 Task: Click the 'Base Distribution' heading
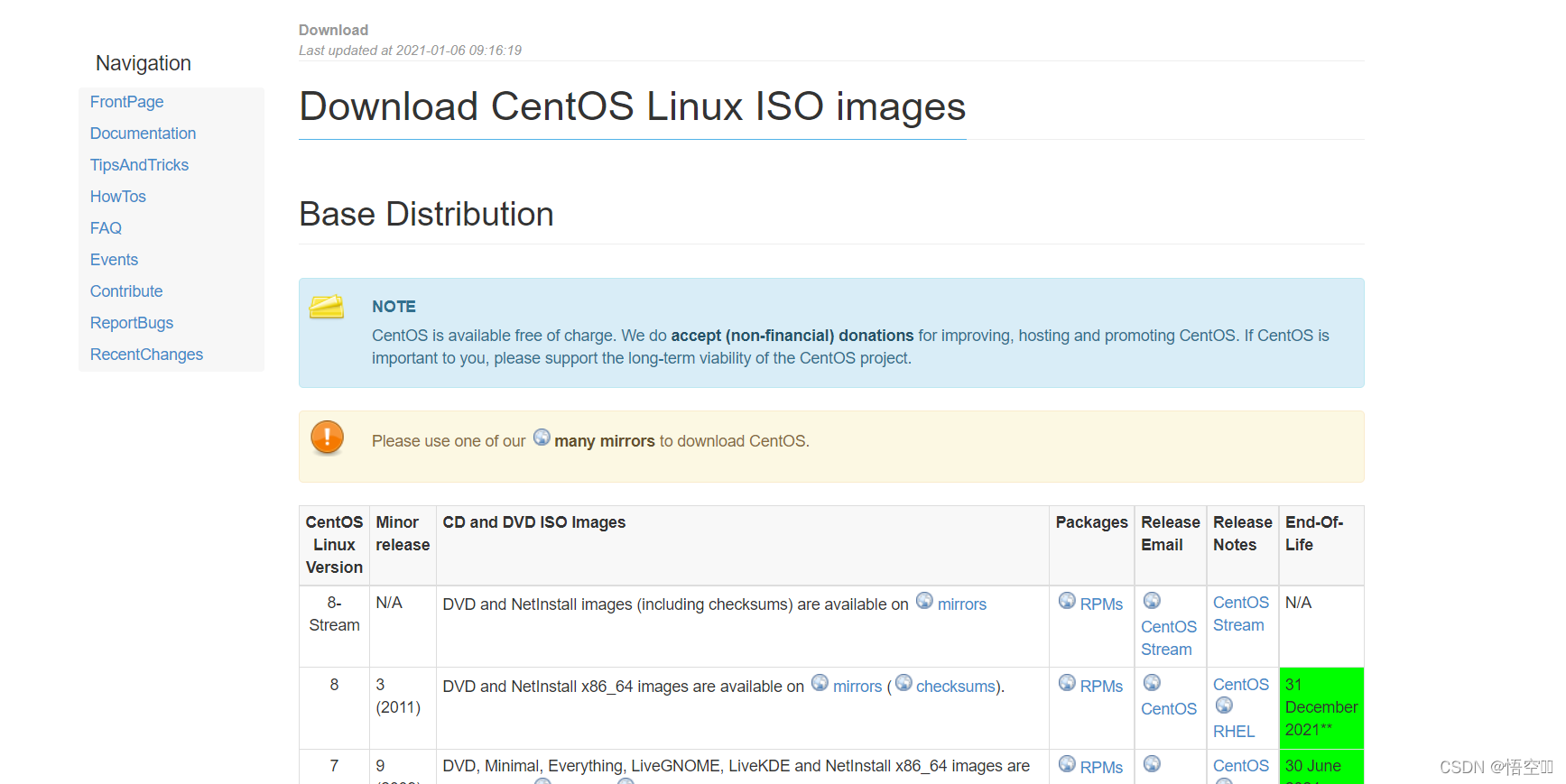[x=426, y=215]
